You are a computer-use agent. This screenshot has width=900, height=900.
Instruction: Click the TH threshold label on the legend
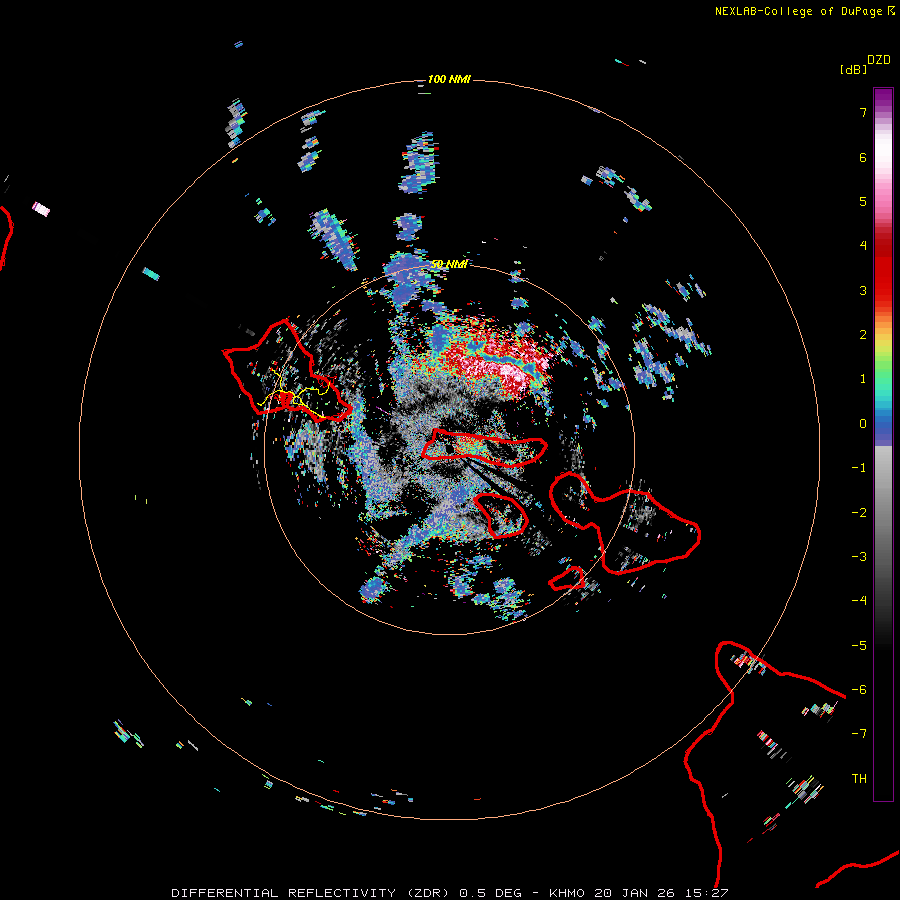coord(859,779)
